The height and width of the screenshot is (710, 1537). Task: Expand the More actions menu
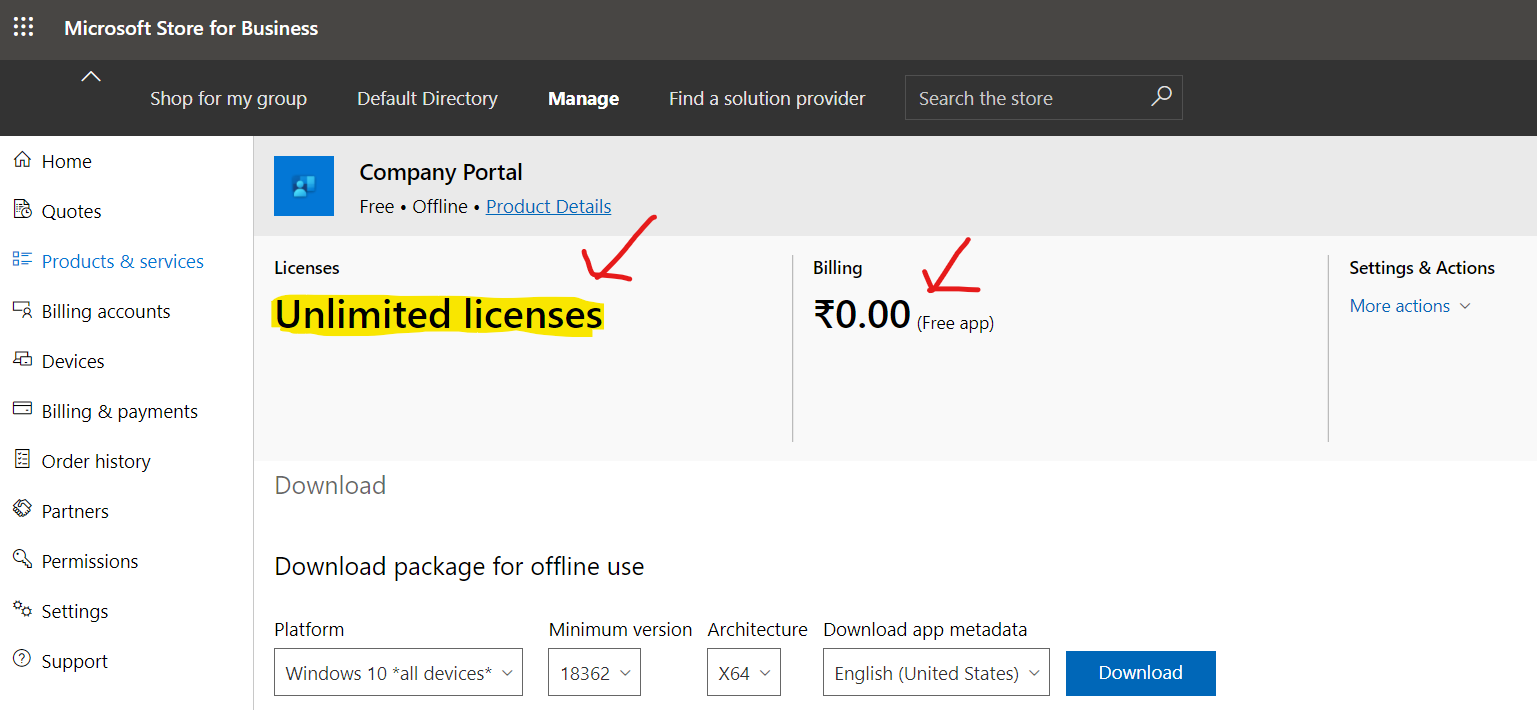[1410, 306]
